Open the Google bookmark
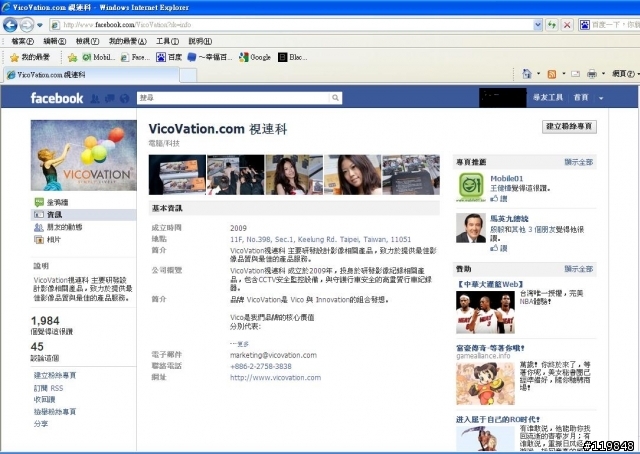640x454 pixels. [x=255, y=58]
